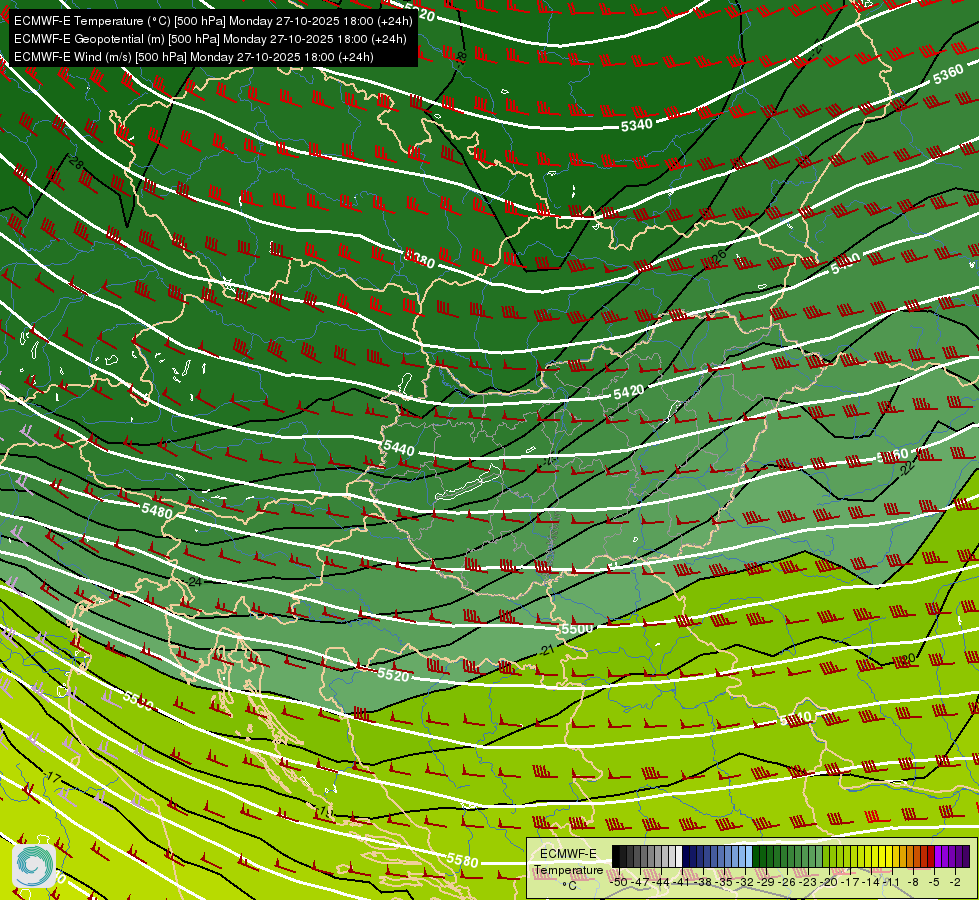Click the 5580 geopotential contour label
Viewport: 979px width, 900px height.
pyautogui.click(x=463, y=860)
